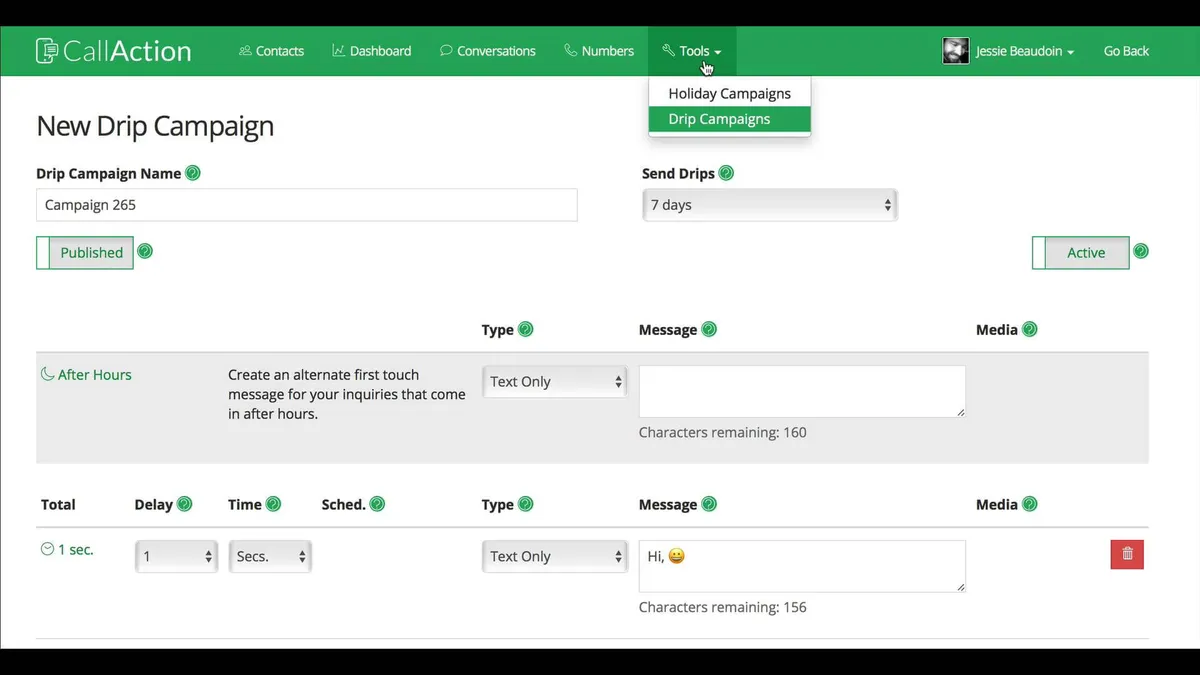Click the message box containing Hi,

click(x=802, y=566)
